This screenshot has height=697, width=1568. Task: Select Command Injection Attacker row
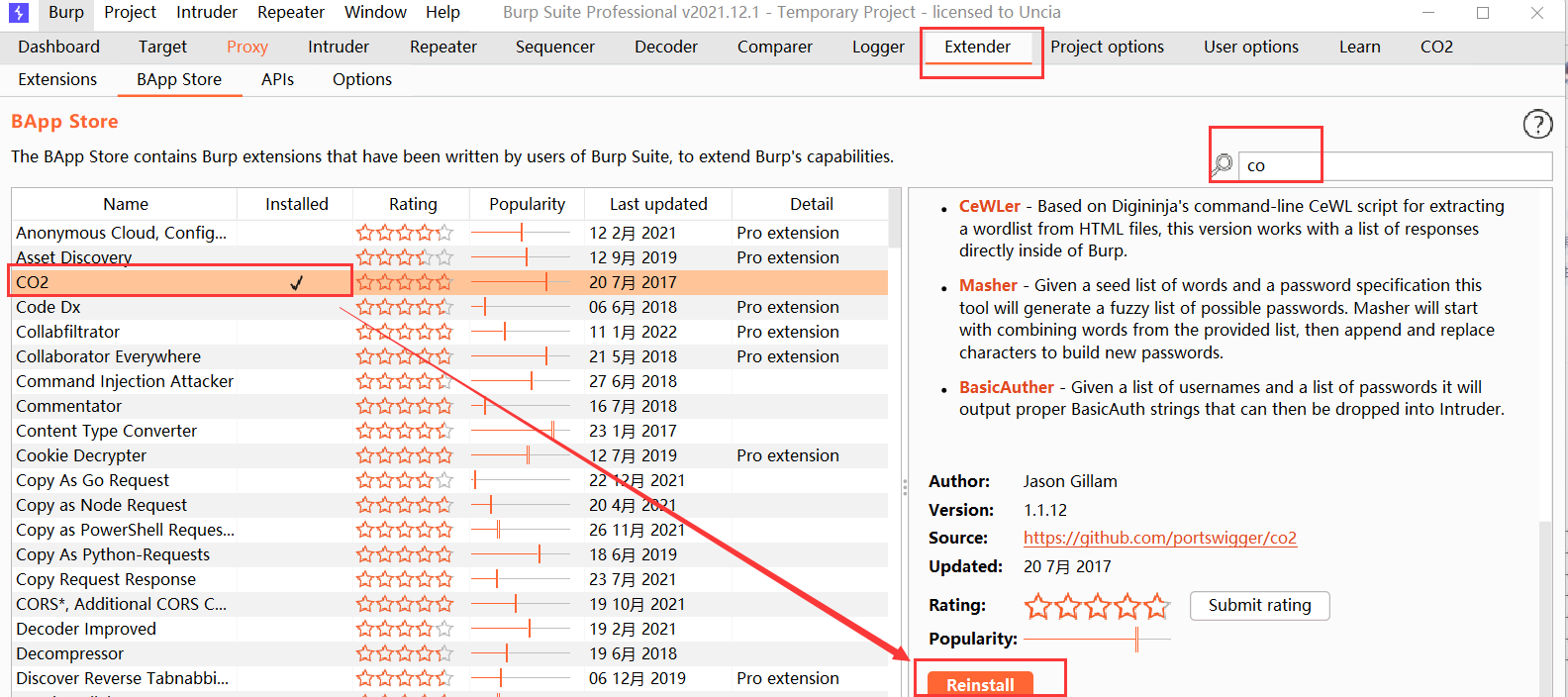point(449,381)
